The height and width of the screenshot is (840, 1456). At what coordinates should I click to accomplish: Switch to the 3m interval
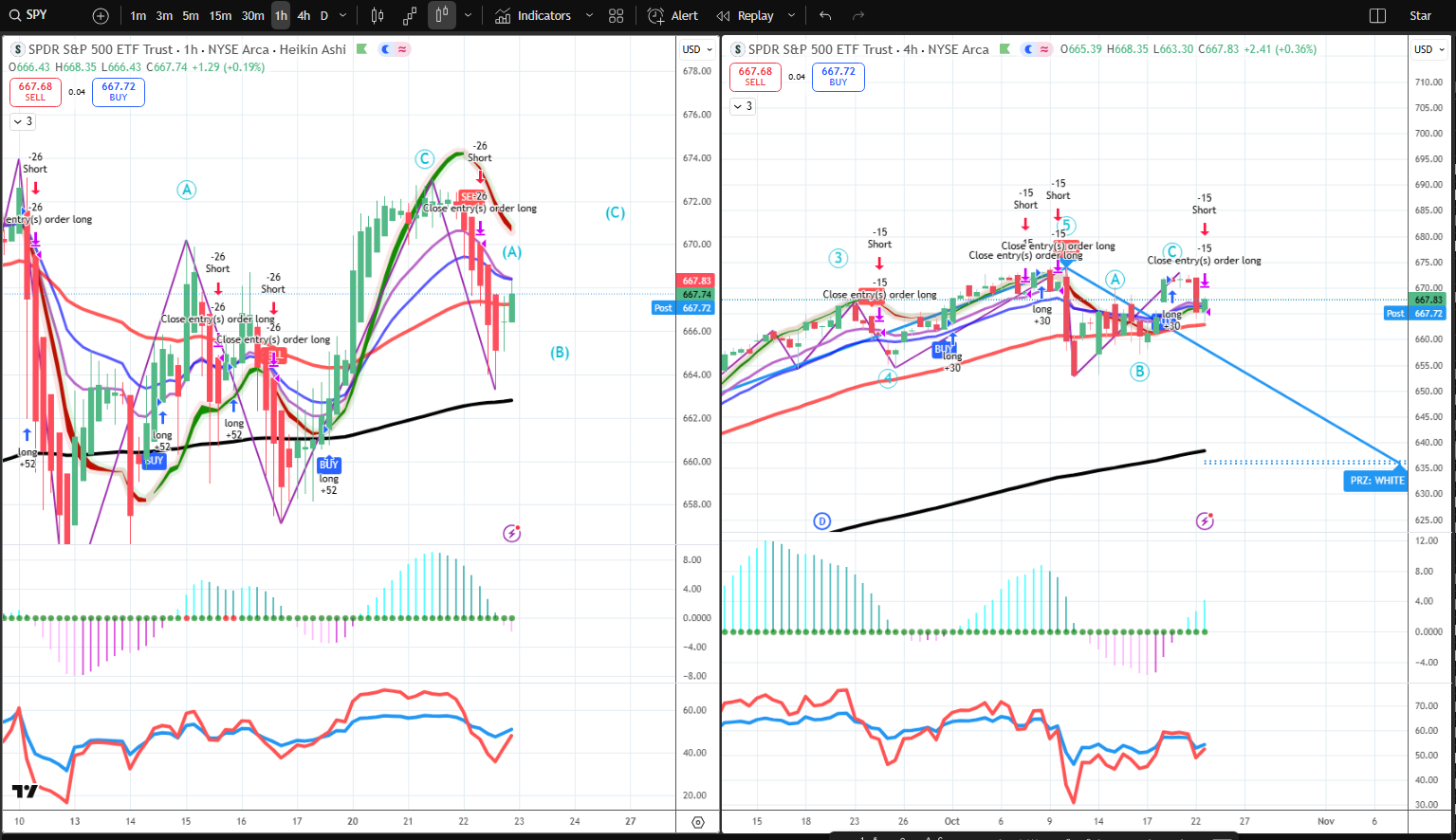click(164, 16)
